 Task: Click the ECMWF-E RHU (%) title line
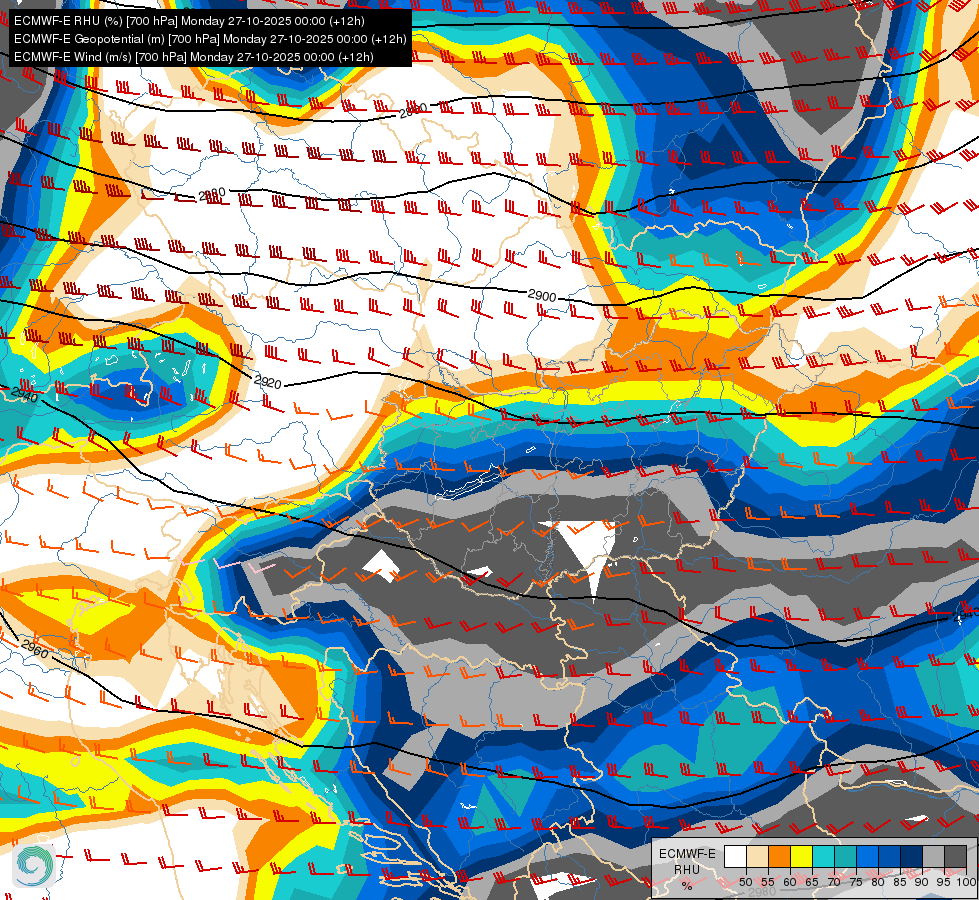189,21
